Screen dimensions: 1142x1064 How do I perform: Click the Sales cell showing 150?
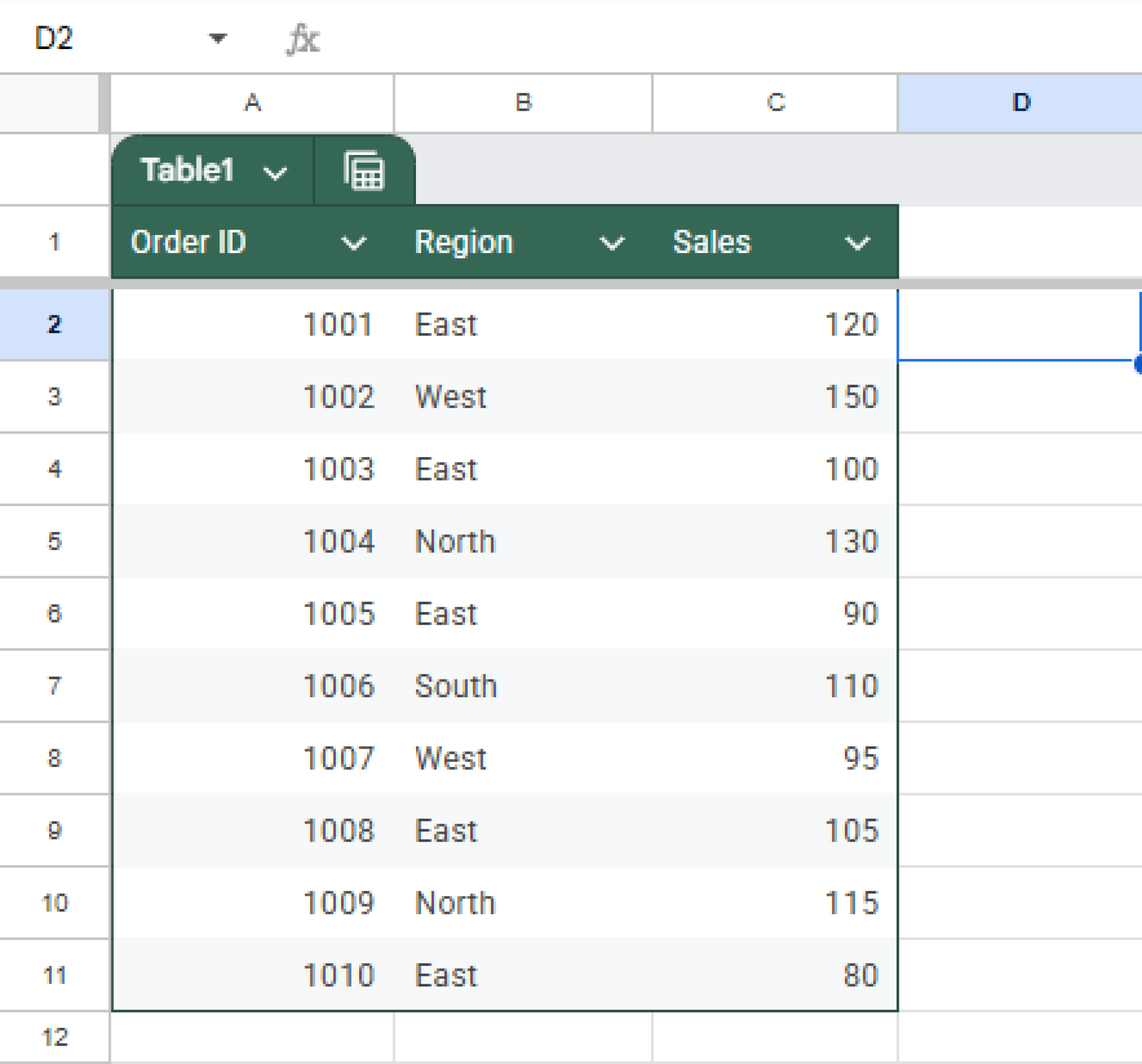[775, 396]
